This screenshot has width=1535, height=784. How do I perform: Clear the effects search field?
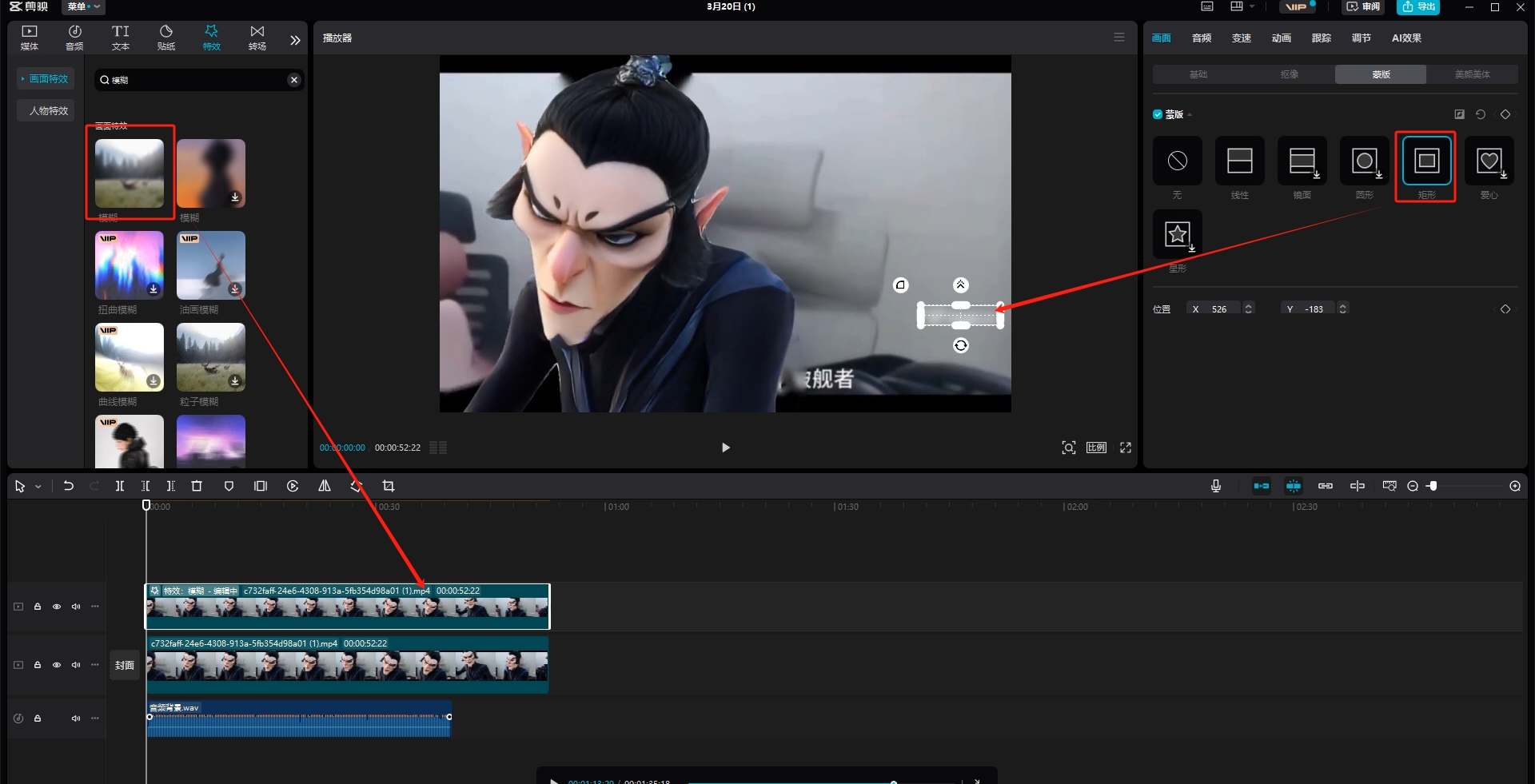(294, 80)
